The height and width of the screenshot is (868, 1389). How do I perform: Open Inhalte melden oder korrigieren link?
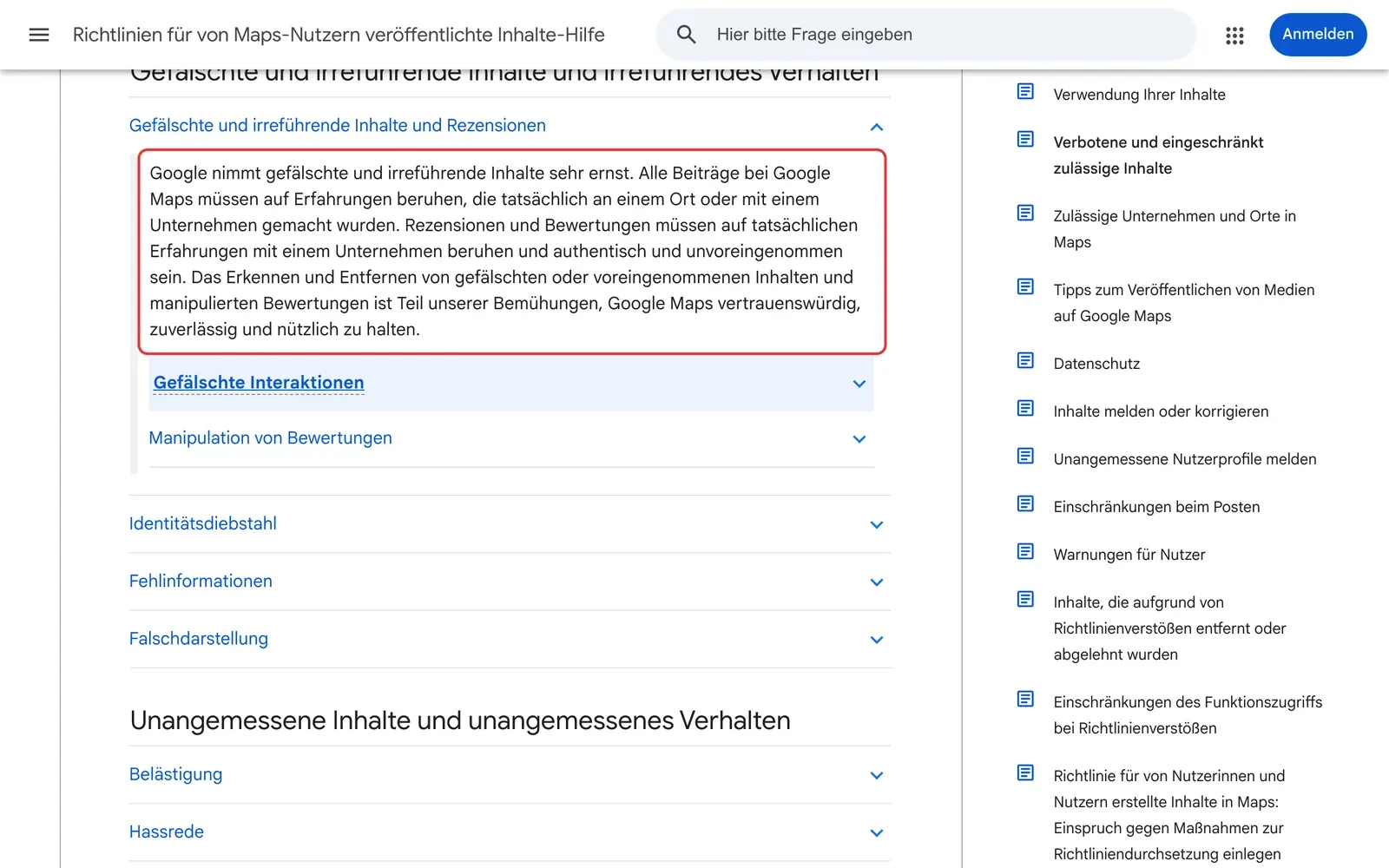pyautogui.click(x=1161, y=411)
